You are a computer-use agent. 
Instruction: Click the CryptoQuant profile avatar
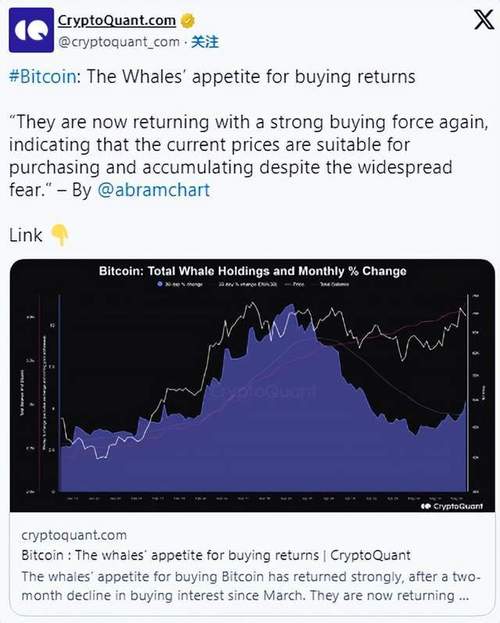tap(31, 30)
